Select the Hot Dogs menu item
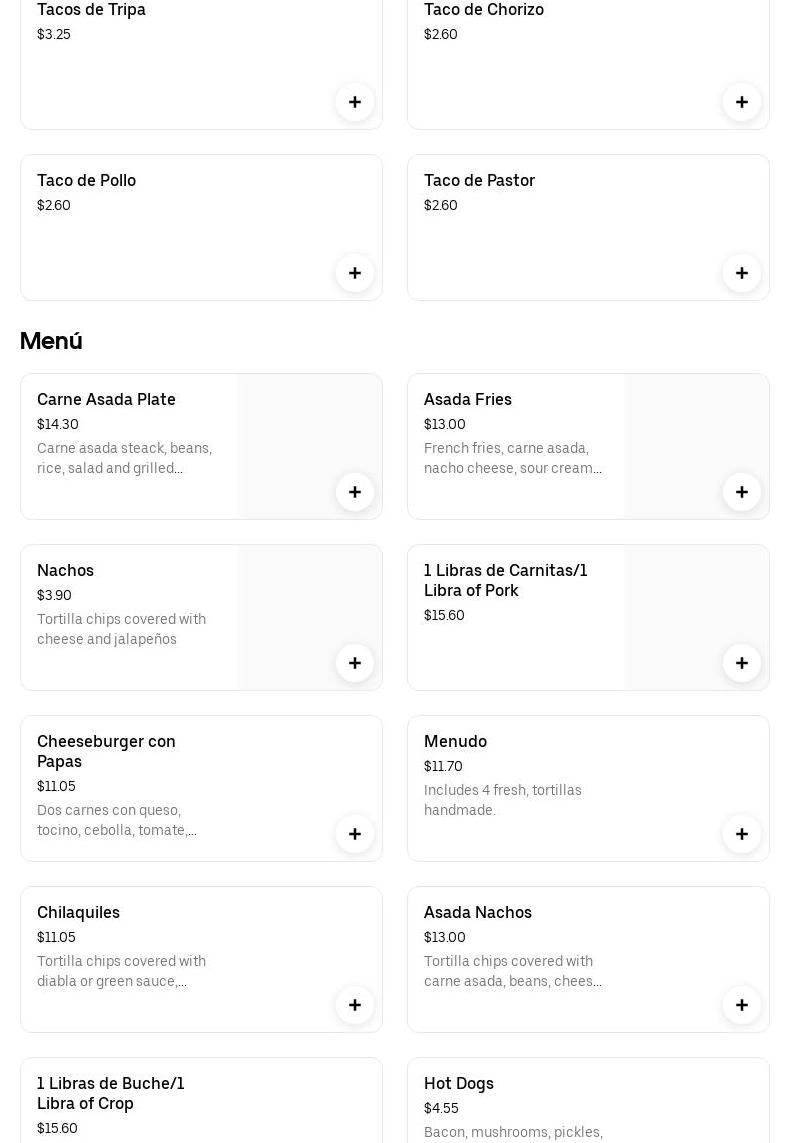 click(x=459, y=1084)
